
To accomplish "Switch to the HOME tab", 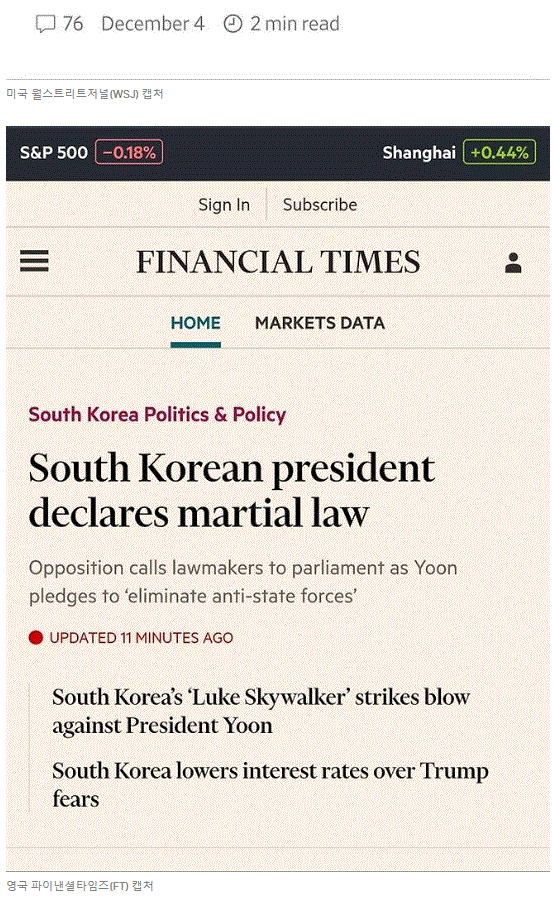I will pos(196,323).
